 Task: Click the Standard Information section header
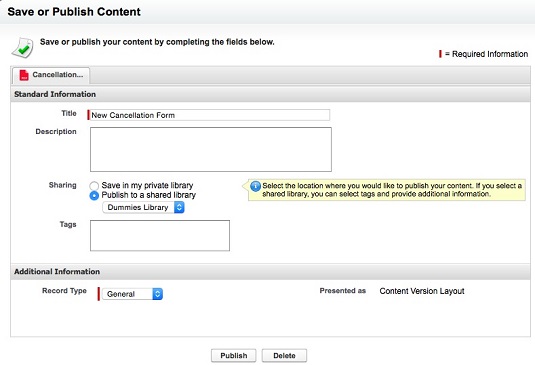pos(270,94)
